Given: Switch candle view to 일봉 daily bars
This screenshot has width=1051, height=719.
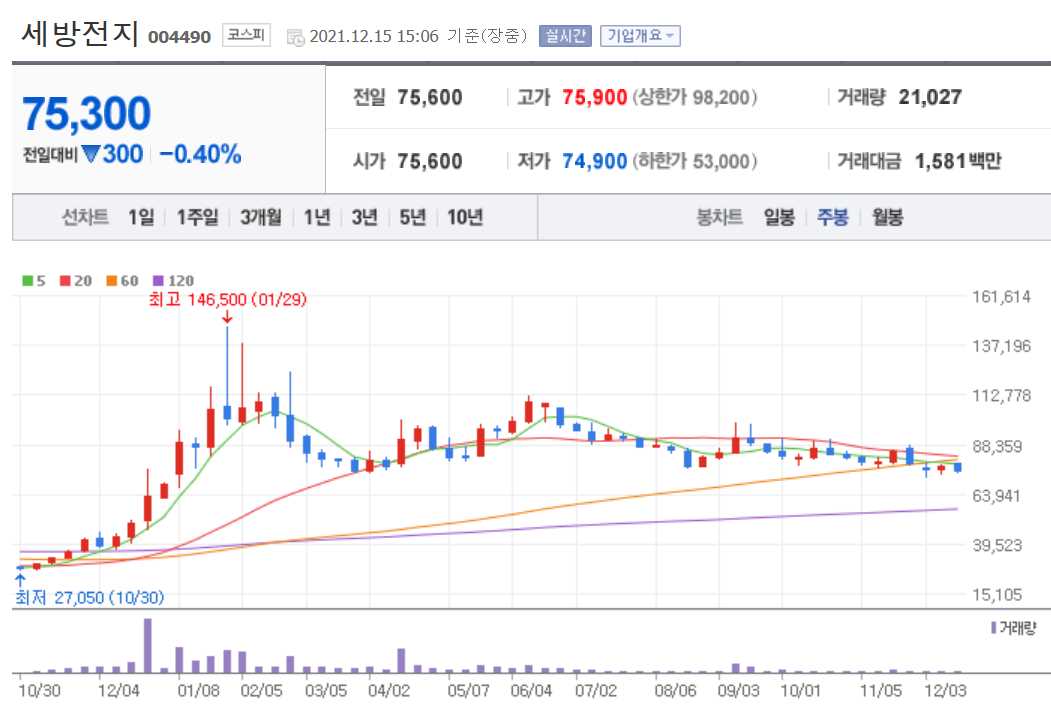Looking at the screenshot, I should [782, 216].
